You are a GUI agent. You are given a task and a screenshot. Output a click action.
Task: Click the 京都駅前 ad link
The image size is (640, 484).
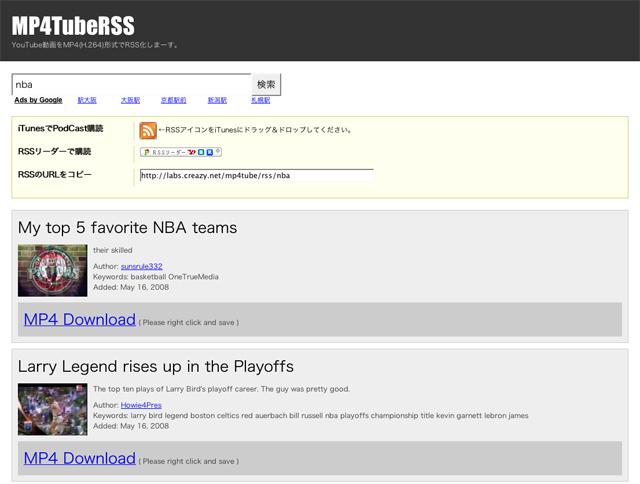tap(173, 101)
